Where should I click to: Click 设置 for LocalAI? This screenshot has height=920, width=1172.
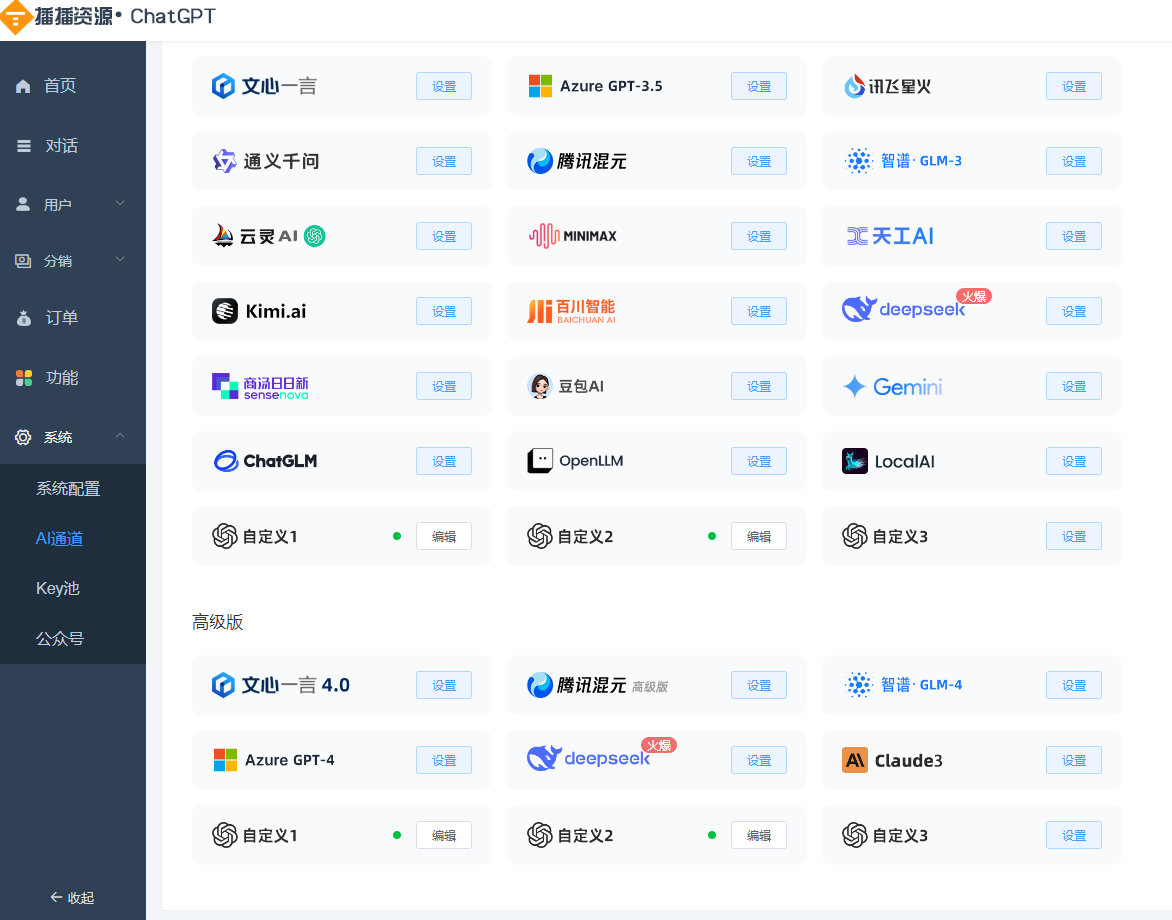(1074, 461)
